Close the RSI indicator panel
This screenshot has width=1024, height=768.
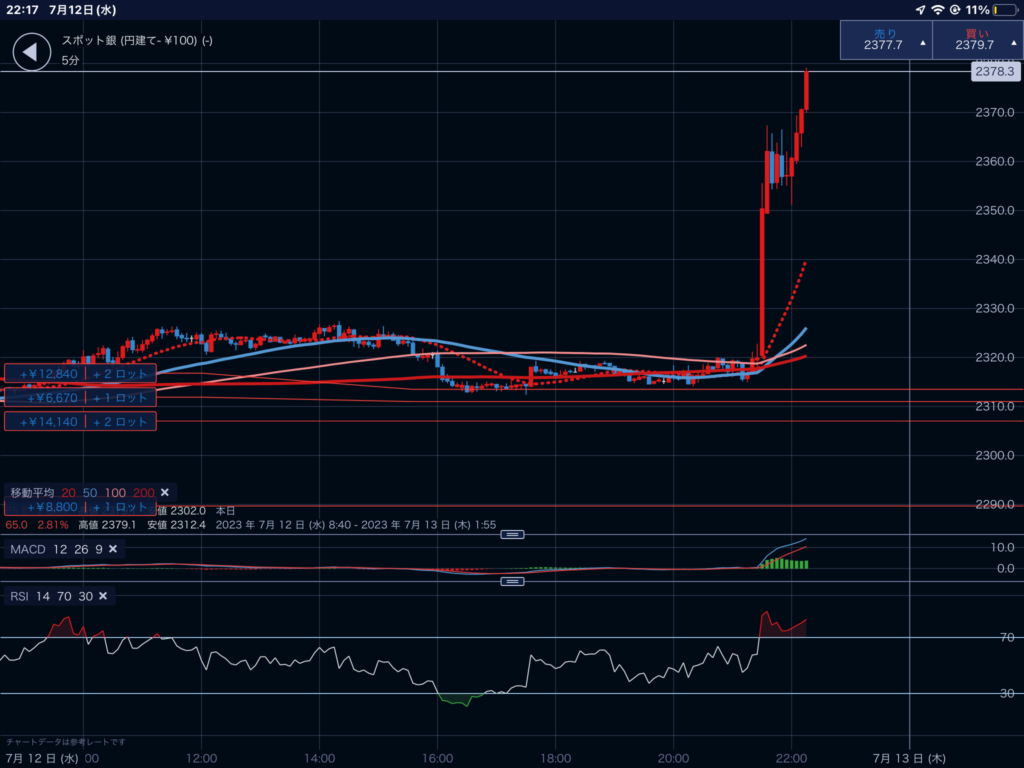tap(102, 596)
